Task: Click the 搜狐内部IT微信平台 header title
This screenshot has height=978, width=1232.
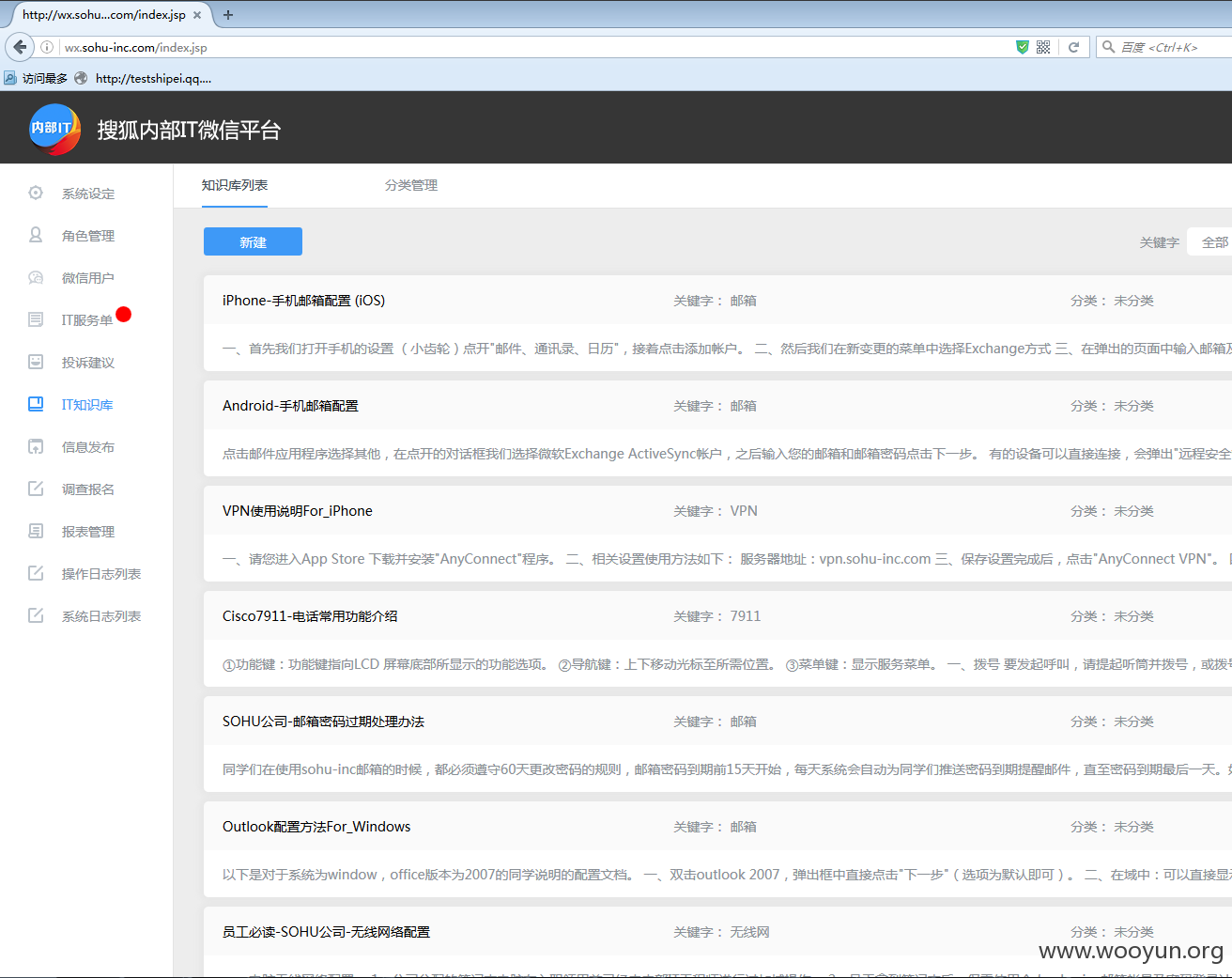Action: pyautogui.click(x=189, y=130)
